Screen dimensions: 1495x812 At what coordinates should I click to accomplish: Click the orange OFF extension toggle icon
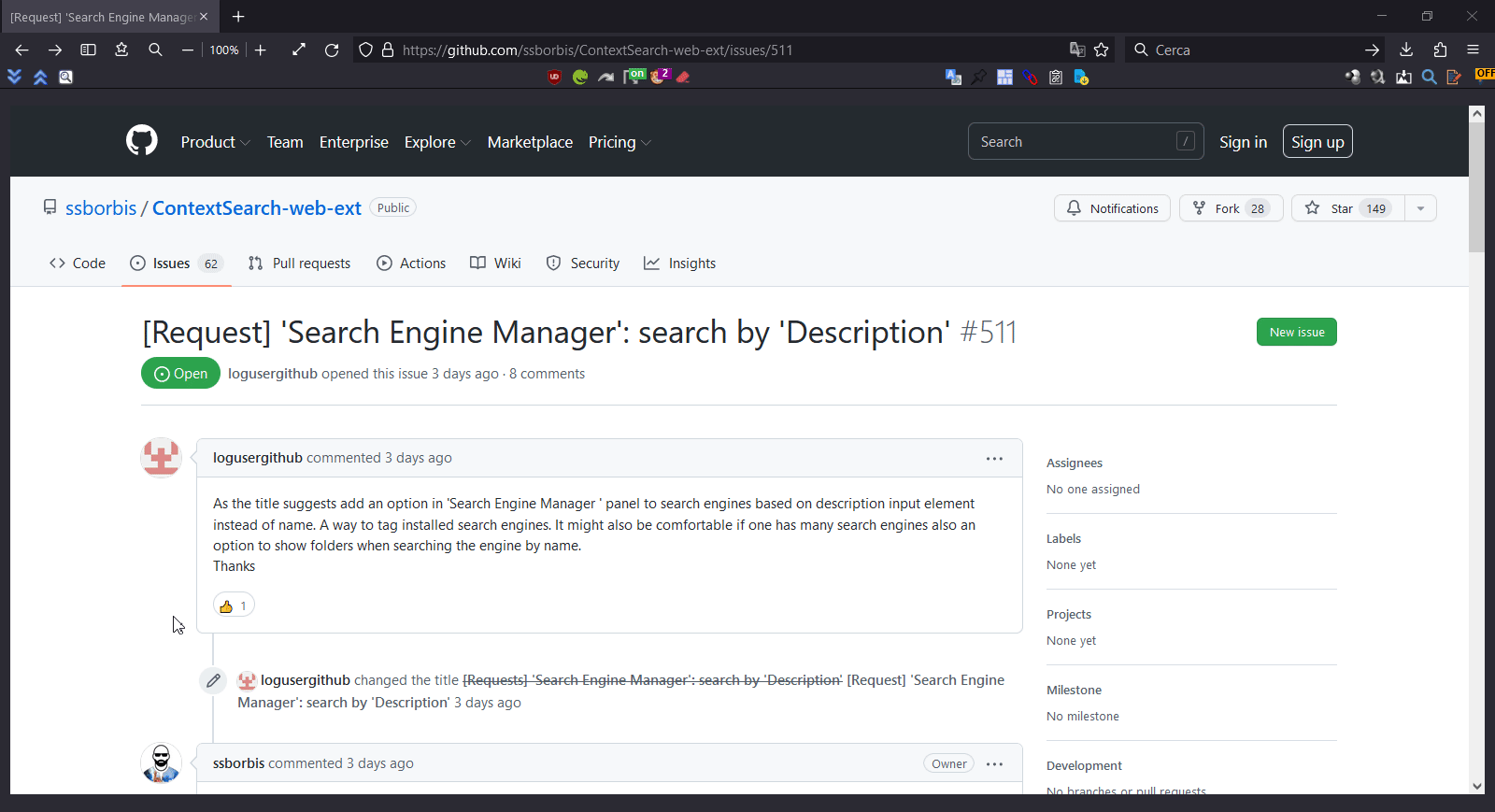point(1484,75)
